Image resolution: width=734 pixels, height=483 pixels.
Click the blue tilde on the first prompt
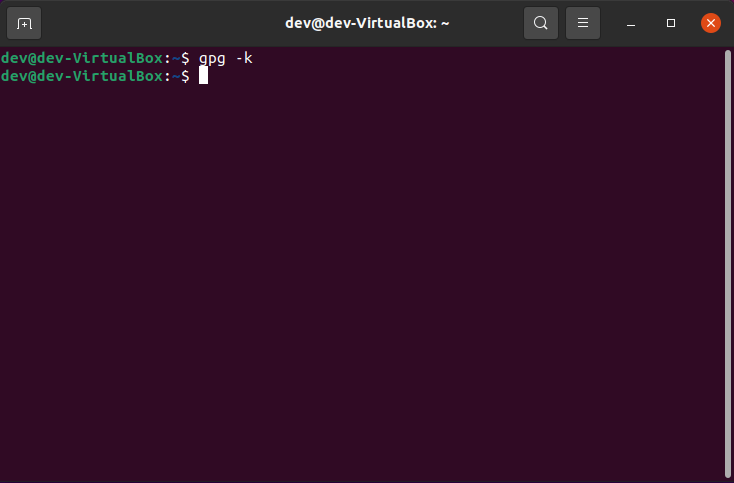175,58
